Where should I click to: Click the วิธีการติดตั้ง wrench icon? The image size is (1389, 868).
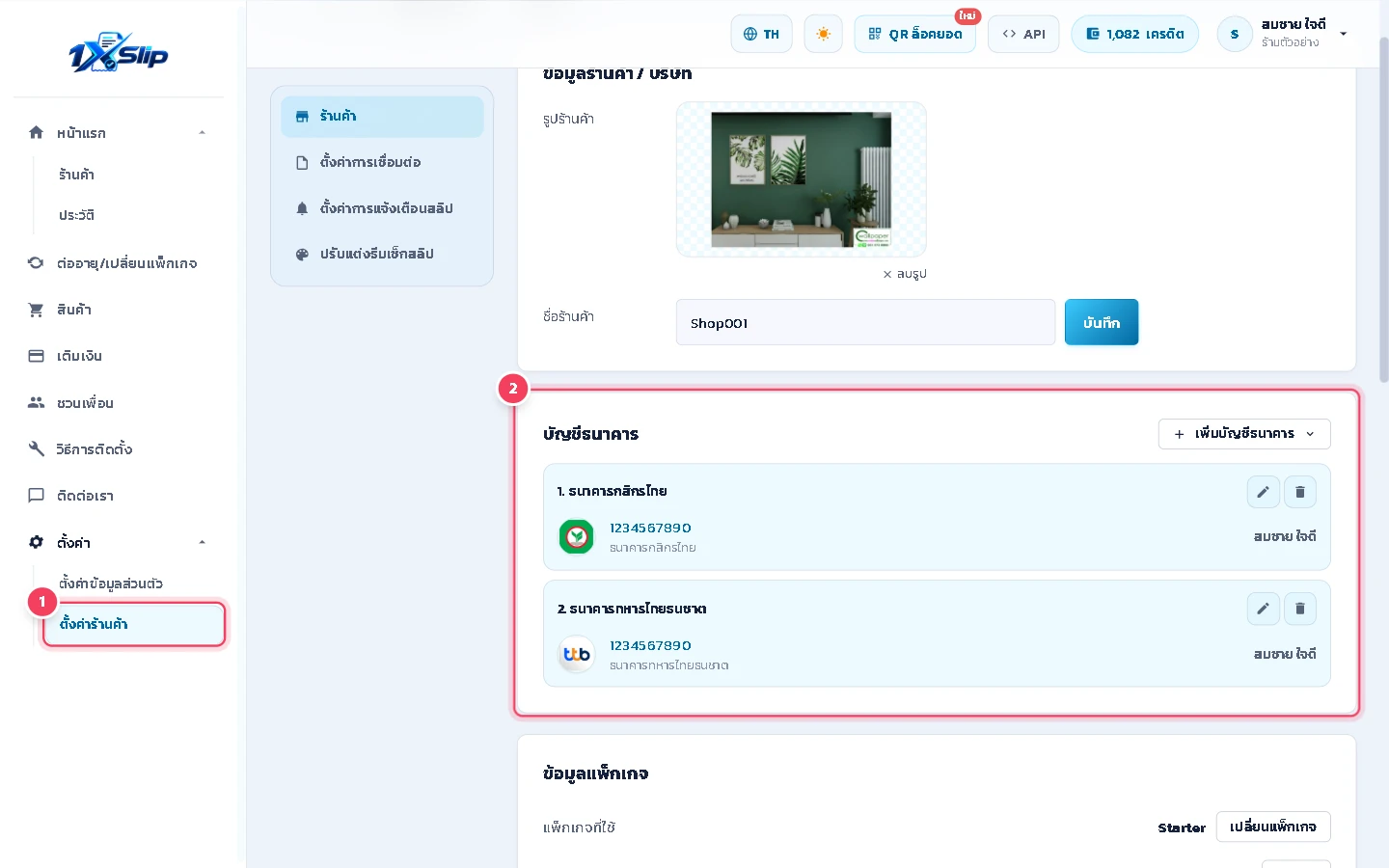pyautogui.click(x=36, y=448)
